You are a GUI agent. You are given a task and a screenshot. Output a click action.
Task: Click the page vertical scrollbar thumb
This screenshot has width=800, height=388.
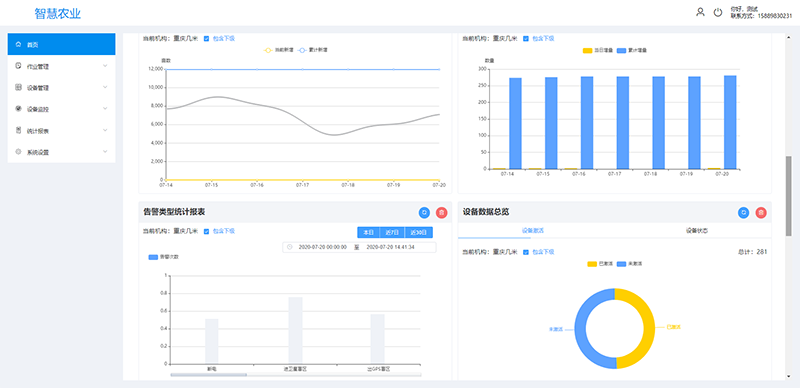click(789, 195)
